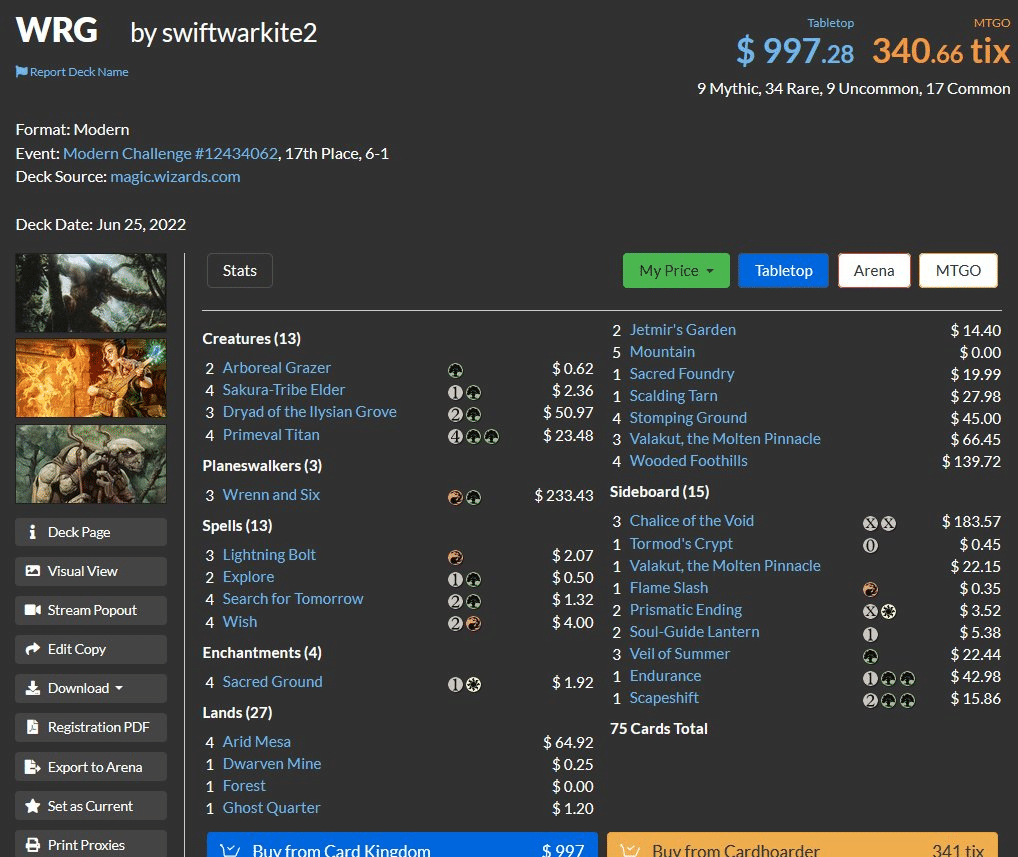This screenshot has height=857, width=1018.
Task: Switch pricing to MTGO
Action: [957, 270]
